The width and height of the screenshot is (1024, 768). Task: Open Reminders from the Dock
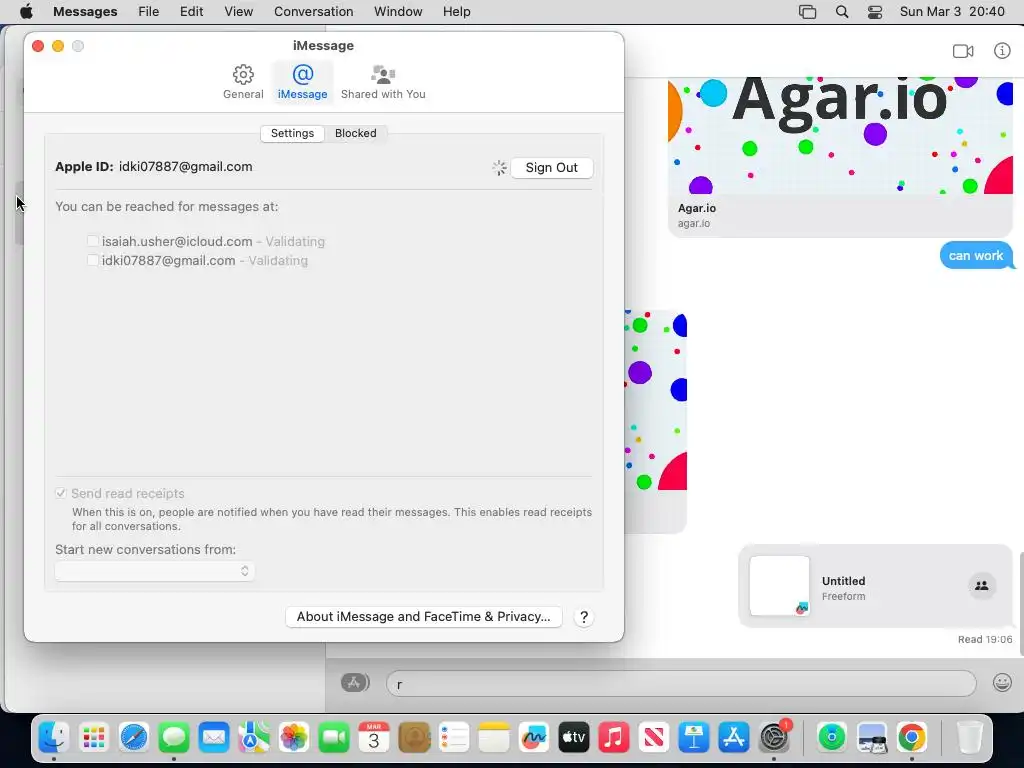[x=454, y=738]
